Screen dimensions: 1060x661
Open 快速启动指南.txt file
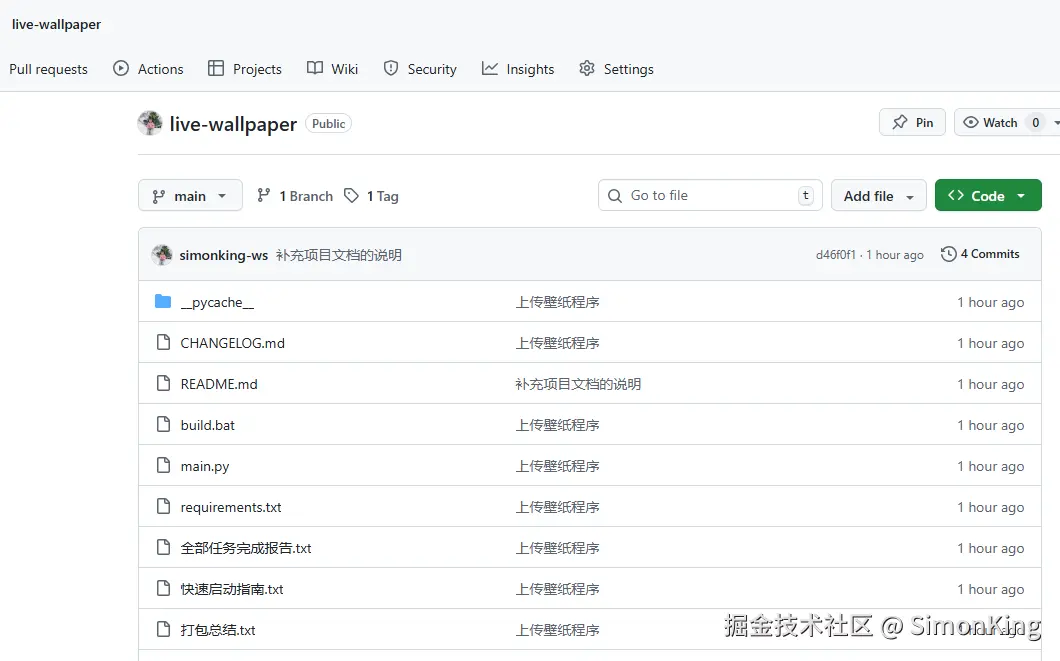[x=232, y=589]
